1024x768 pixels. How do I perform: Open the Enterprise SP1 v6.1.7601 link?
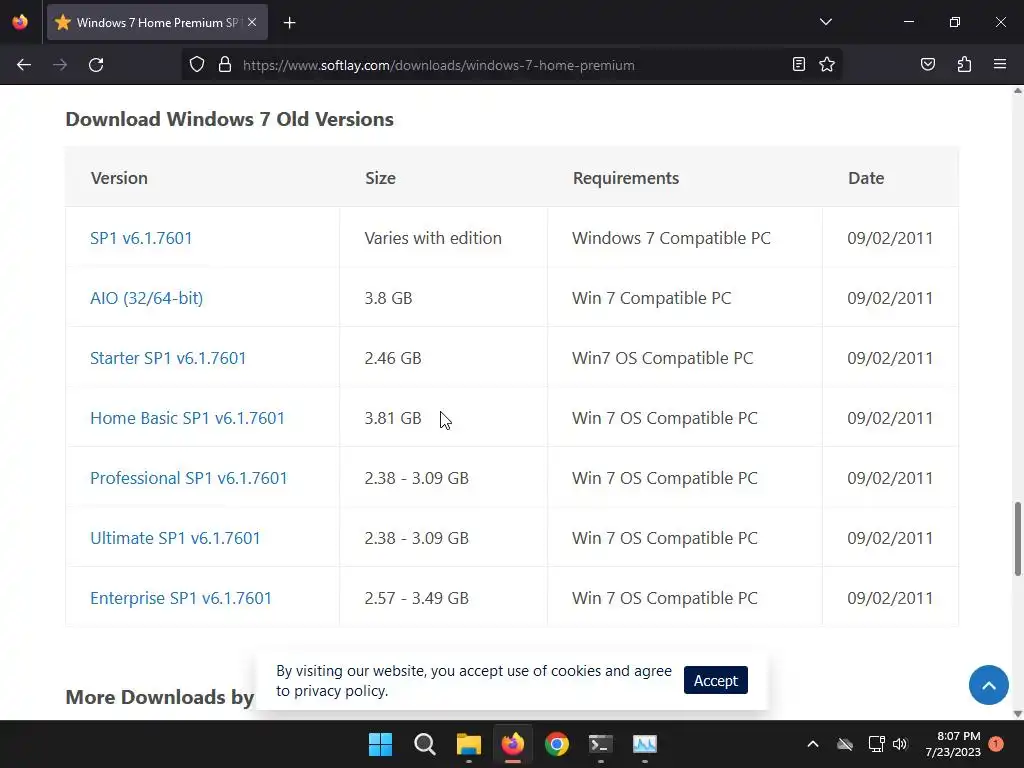181,598
